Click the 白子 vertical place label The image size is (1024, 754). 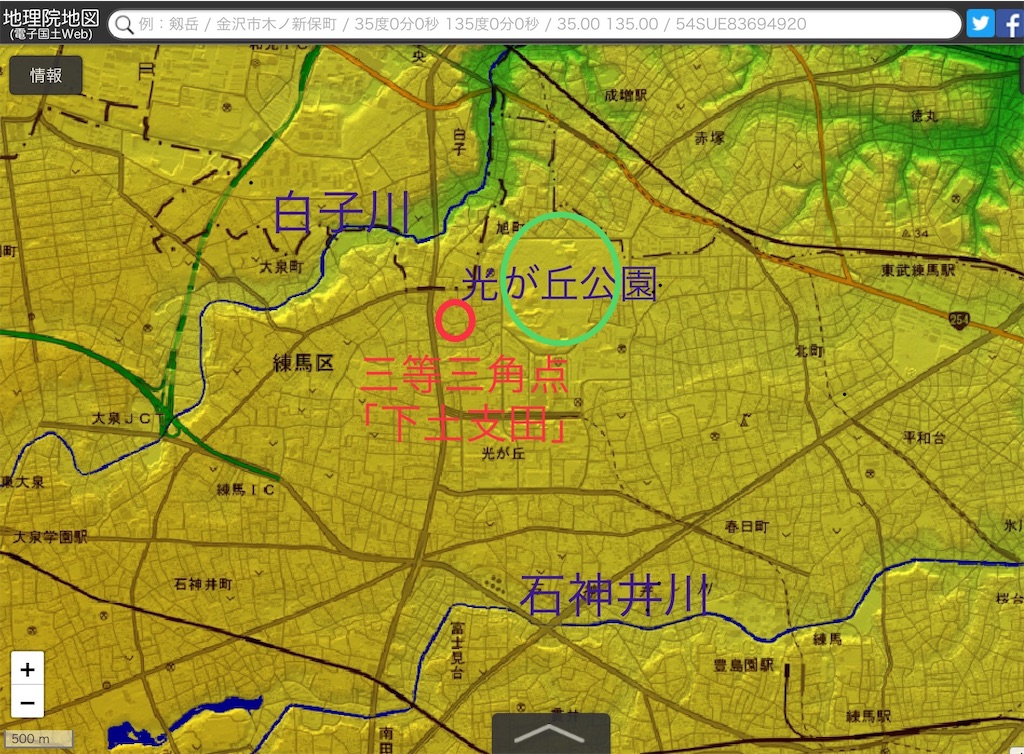click(x=460, y=142)
